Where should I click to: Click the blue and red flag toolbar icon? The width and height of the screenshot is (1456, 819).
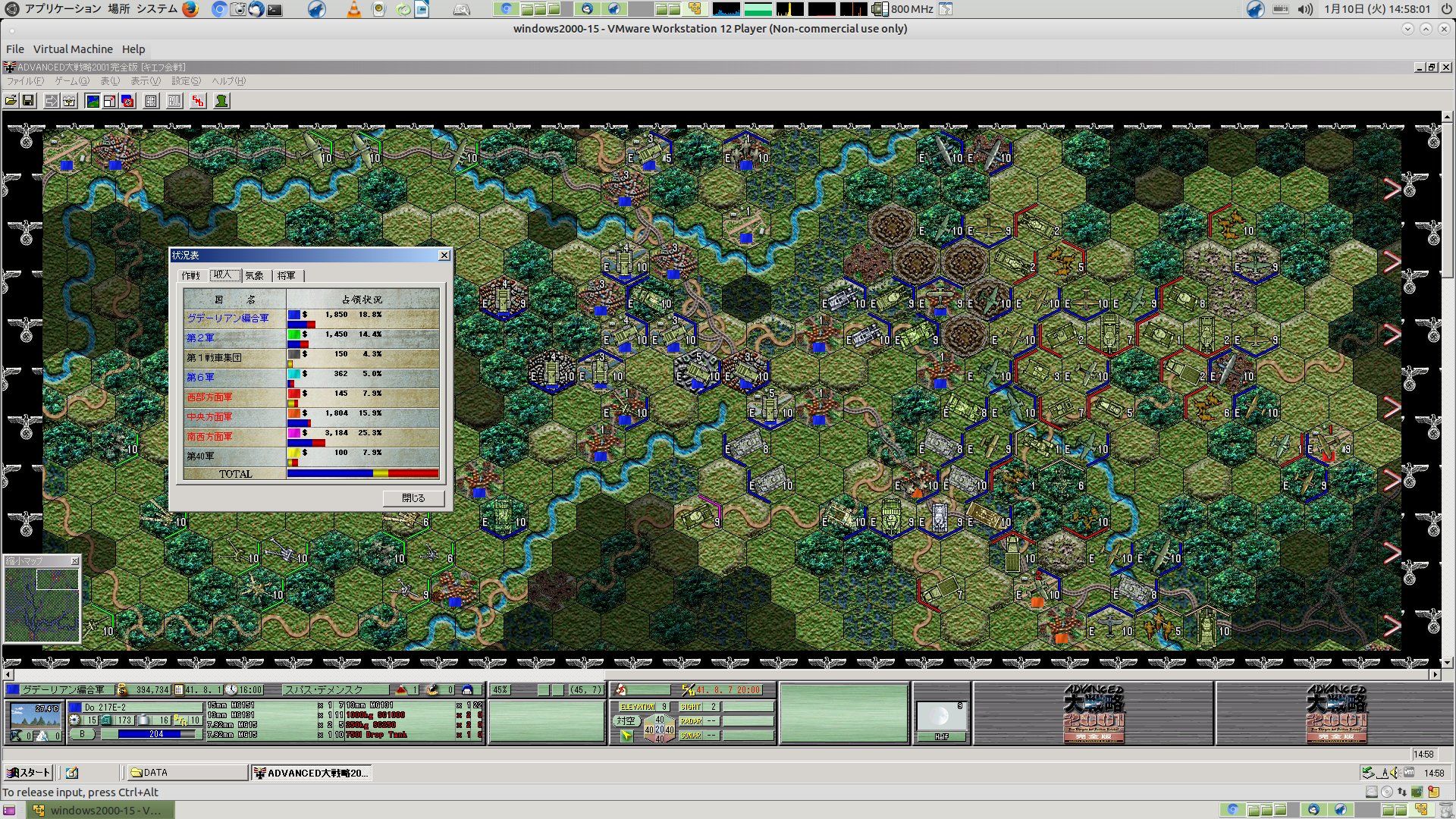[127, 101]
